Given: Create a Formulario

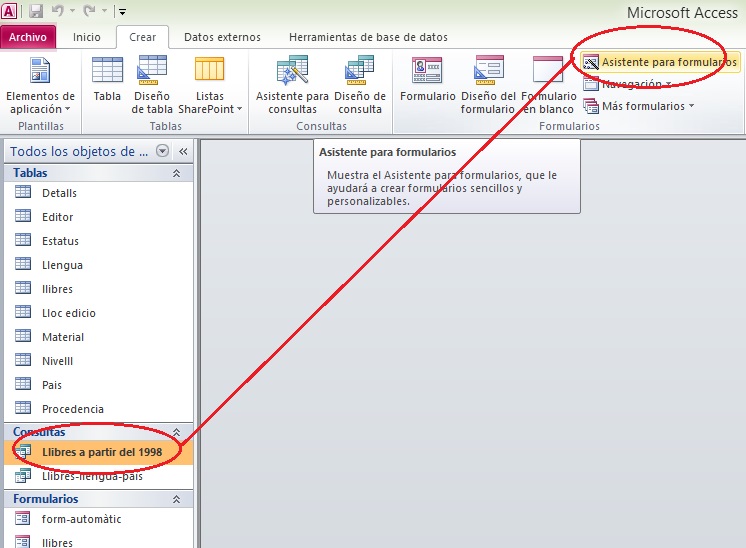Looking at the screenshot, I should [427, 79].
